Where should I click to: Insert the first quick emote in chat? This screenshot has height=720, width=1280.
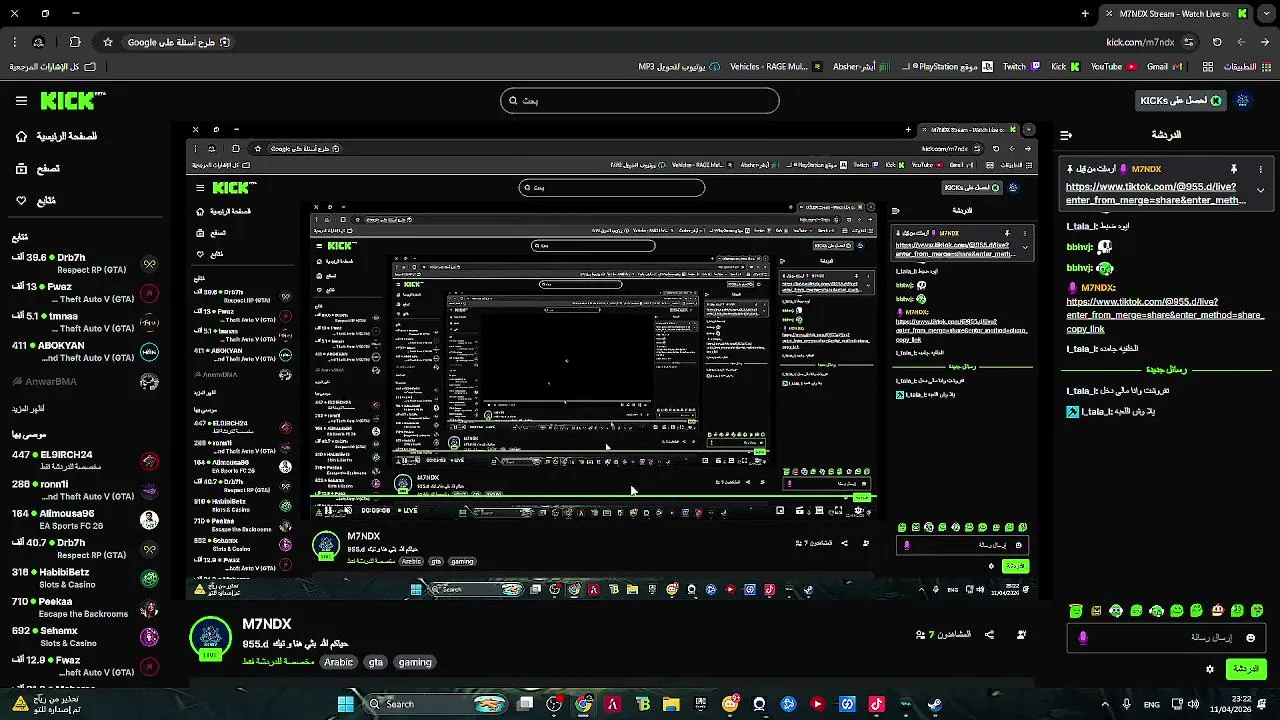(x=1076, y=610)
